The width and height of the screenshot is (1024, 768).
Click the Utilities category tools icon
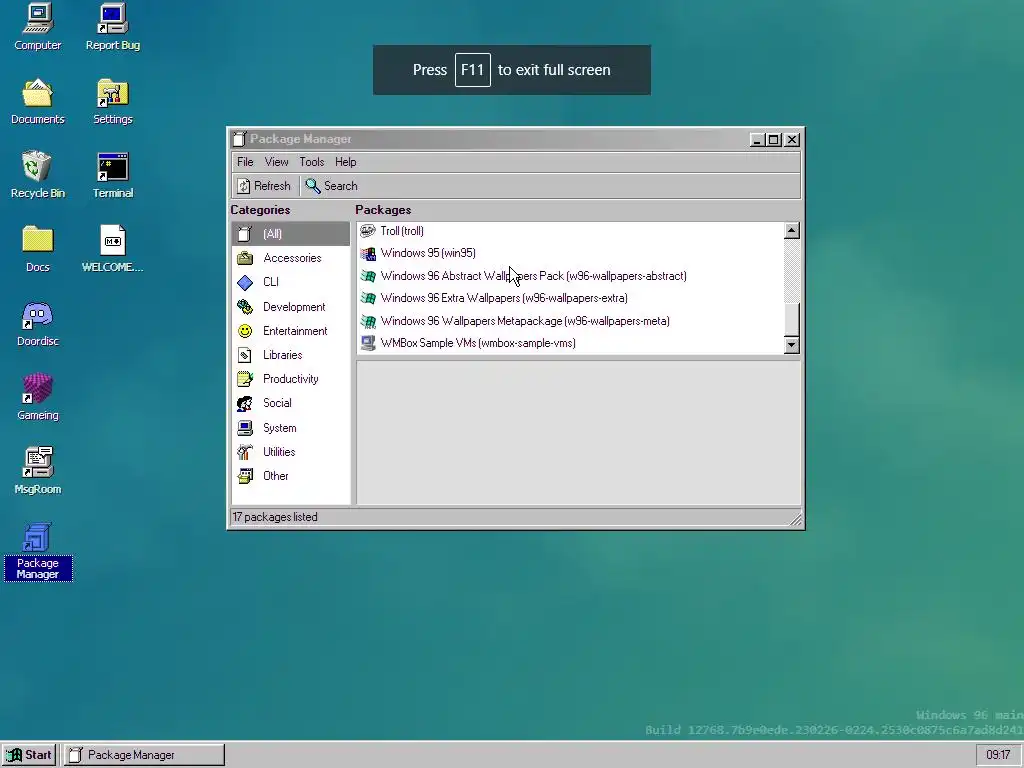pyautogui.click(x=245, y=452)
